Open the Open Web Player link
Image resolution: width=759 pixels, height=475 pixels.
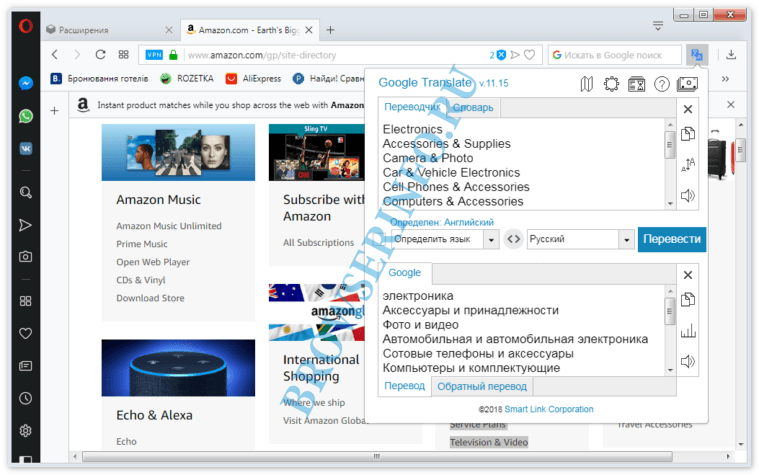click(x=152, y=262)
